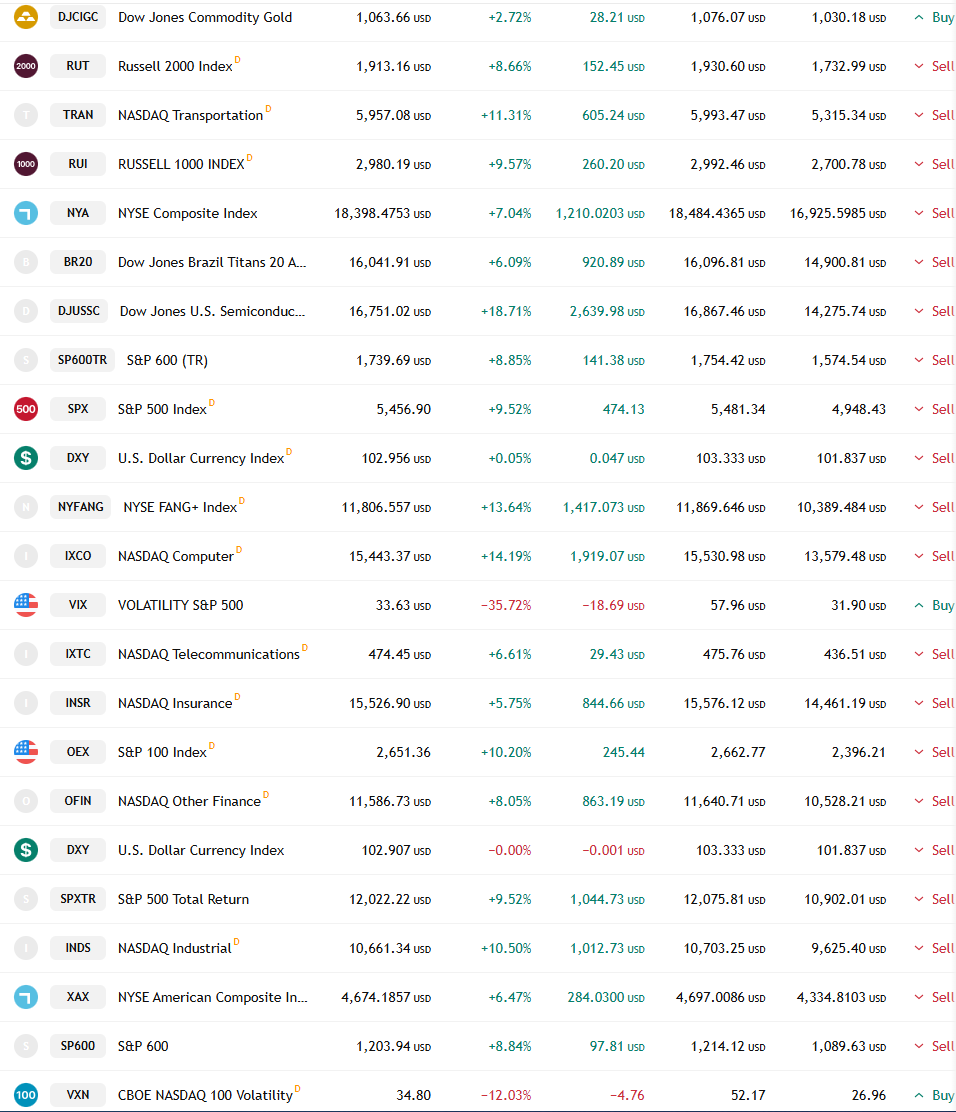956x1112 pixels.
Task: Click the 18,398.4753 USD NYSE Composite price
Action: (x=382, y=213)
